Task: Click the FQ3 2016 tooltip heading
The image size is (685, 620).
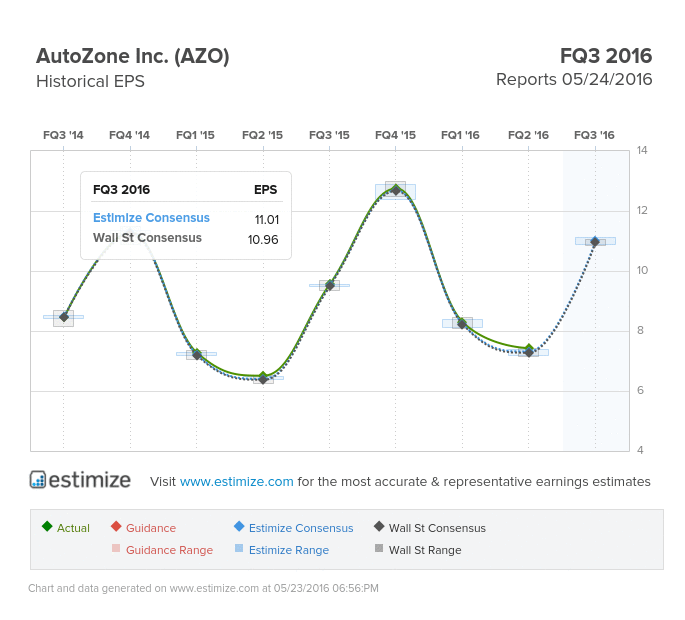Action: [x=121, y=190]
